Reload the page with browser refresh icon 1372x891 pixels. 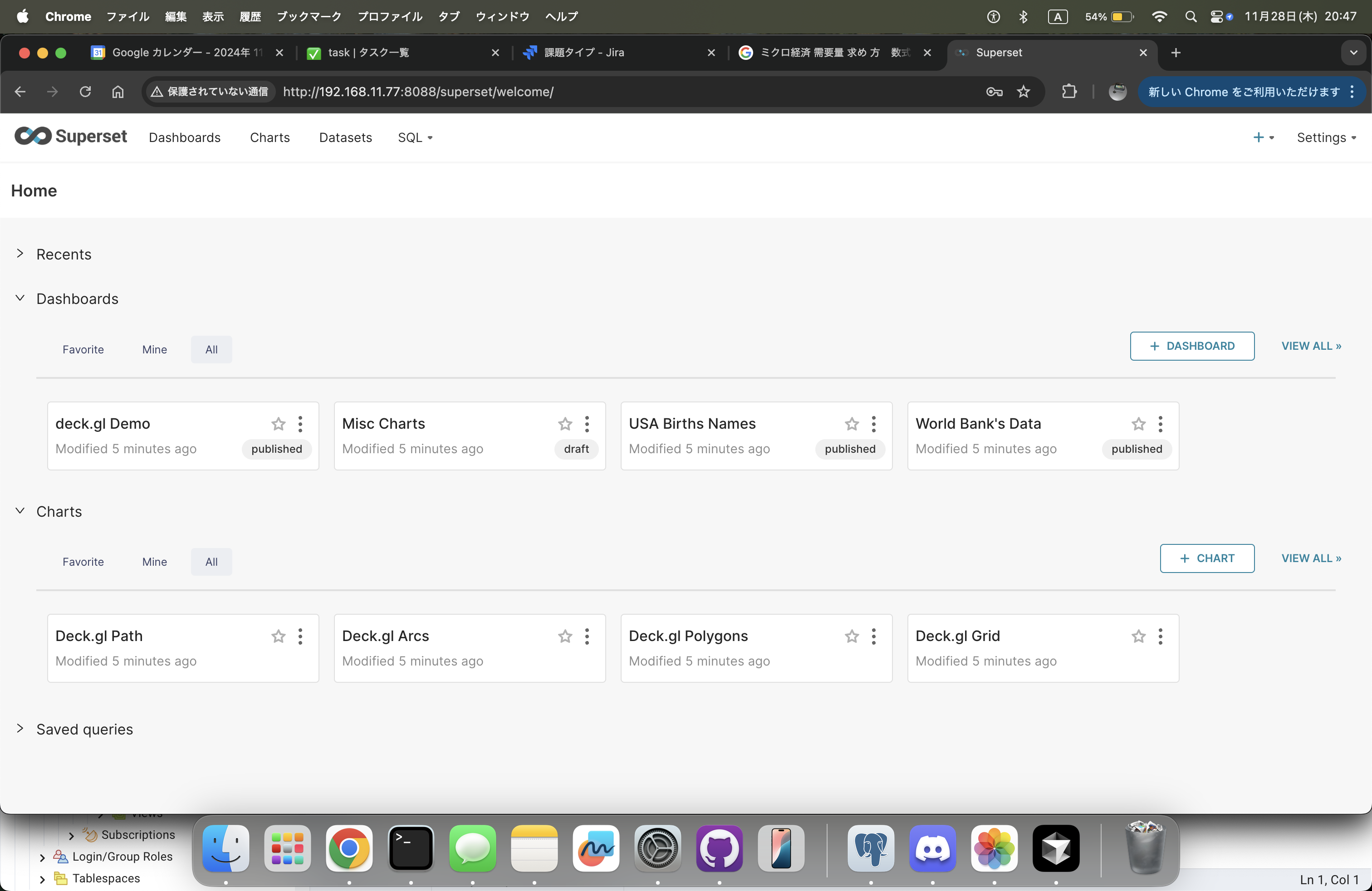(85, 92)
